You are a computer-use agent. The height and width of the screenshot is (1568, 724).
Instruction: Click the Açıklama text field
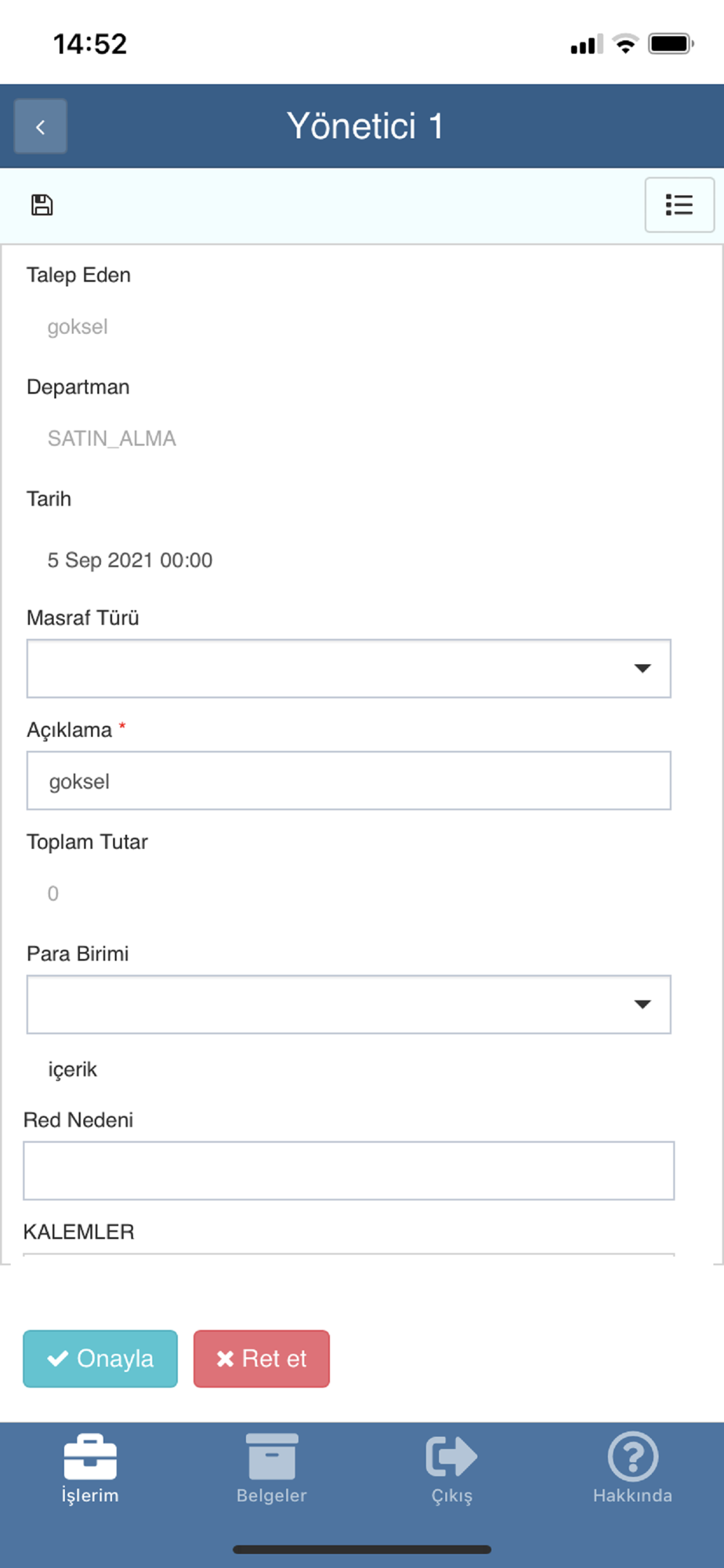349,781
